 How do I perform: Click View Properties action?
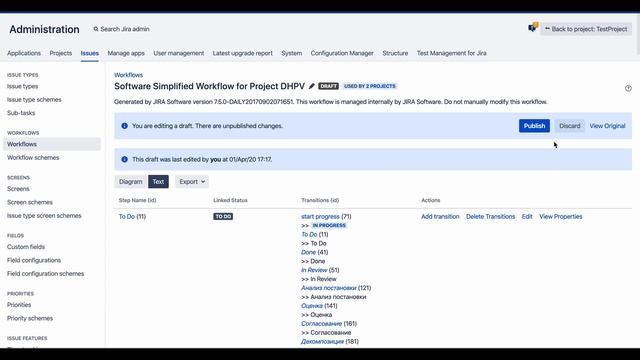560,216
